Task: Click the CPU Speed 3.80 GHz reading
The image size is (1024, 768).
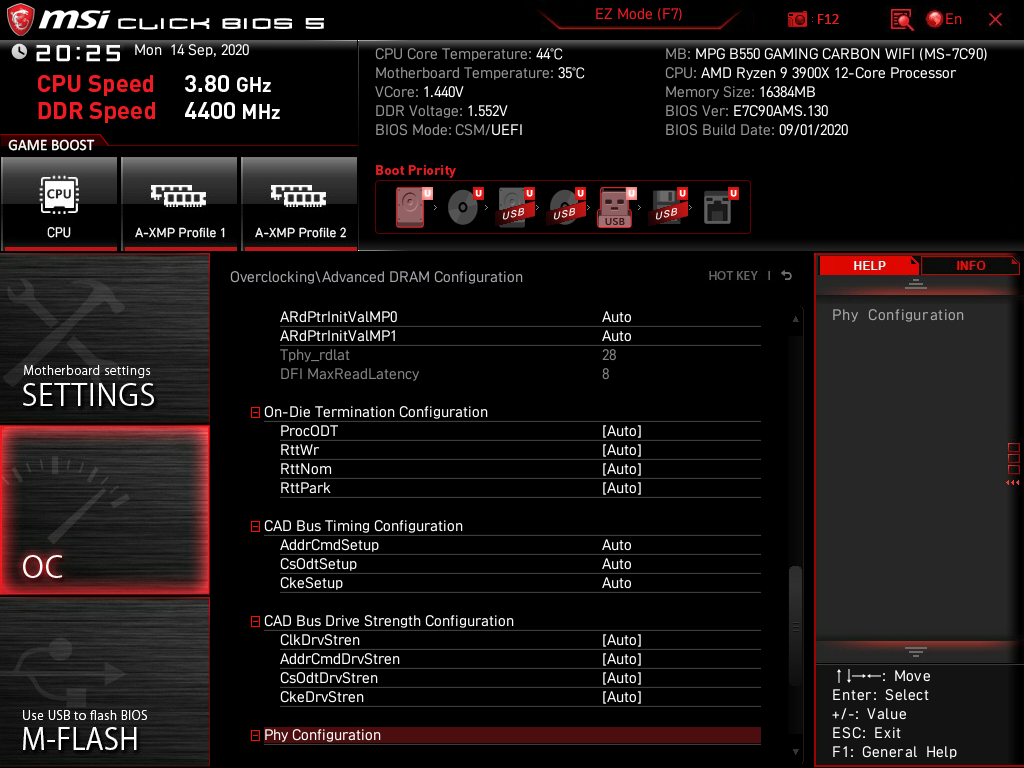Action: pyautogui.click(x=154, y=84)
